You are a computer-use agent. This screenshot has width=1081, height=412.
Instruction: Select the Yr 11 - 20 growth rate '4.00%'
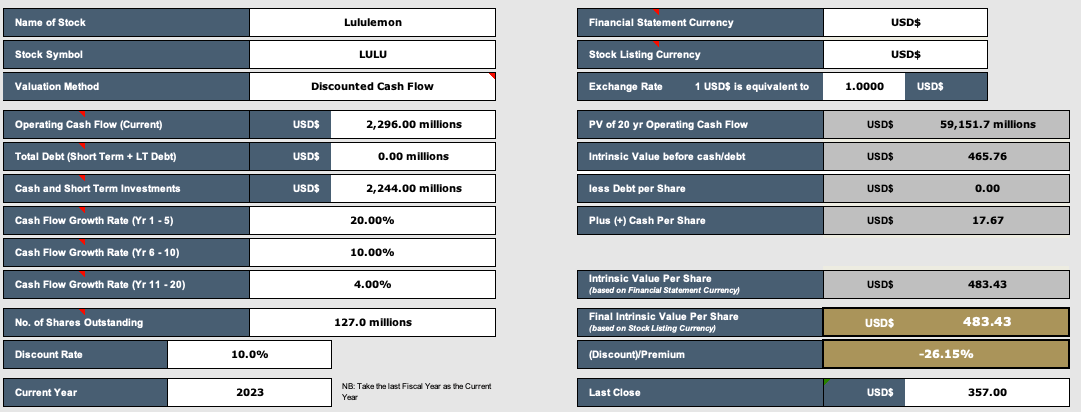[x=372, y=284]
